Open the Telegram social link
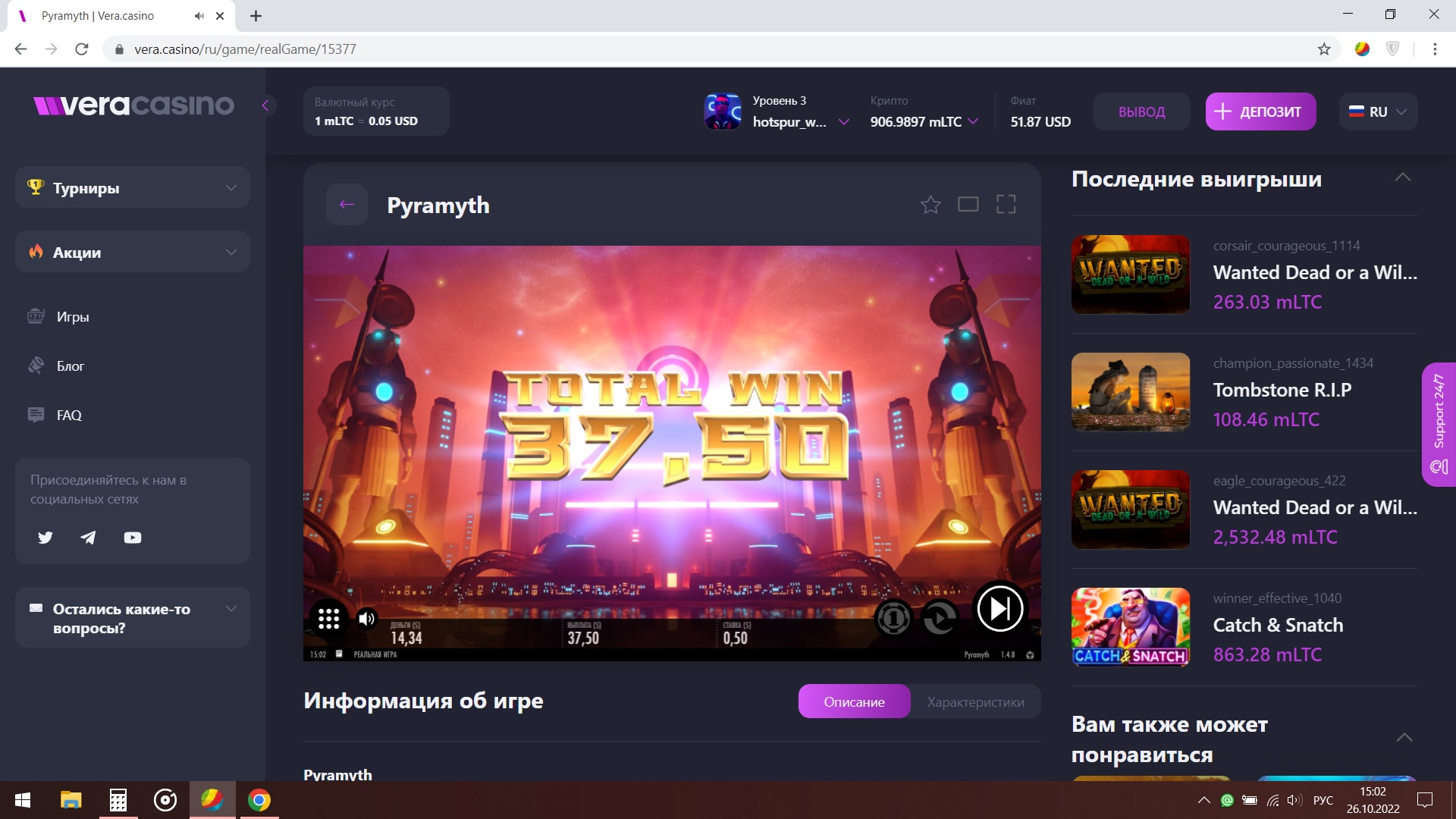This screenshot has height=819, width=1456. pyautogui.click(x=89, y=538)
